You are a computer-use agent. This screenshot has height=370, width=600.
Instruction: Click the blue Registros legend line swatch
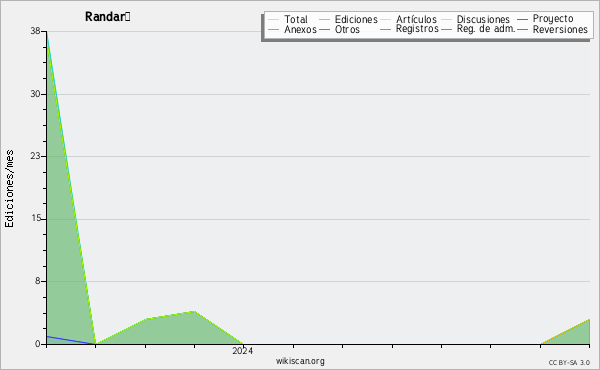click(386, 29)
